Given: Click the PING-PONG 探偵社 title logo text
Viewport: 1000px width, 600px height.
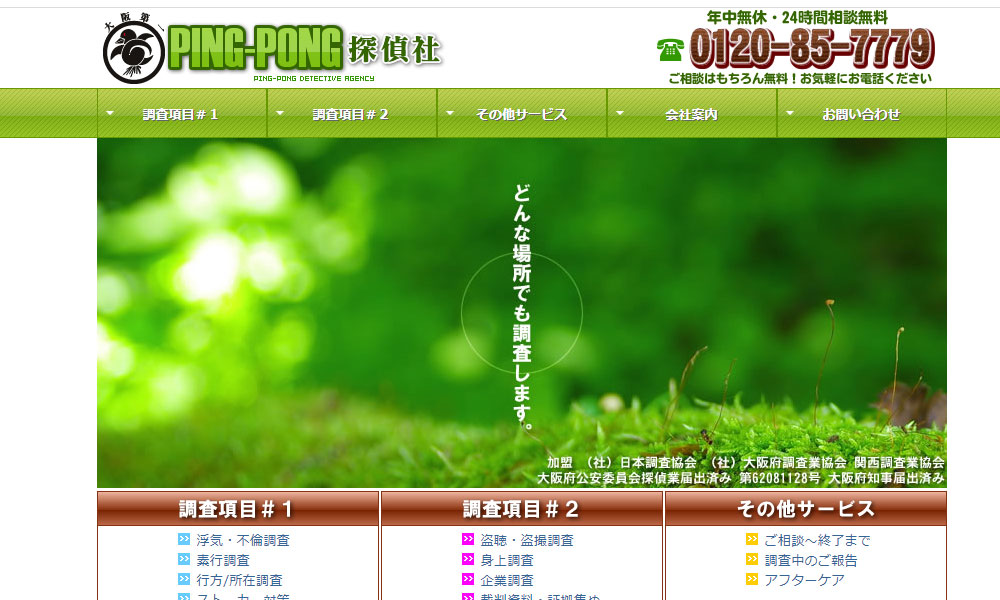Looking at the screenshot, I should tap(305, 48).
